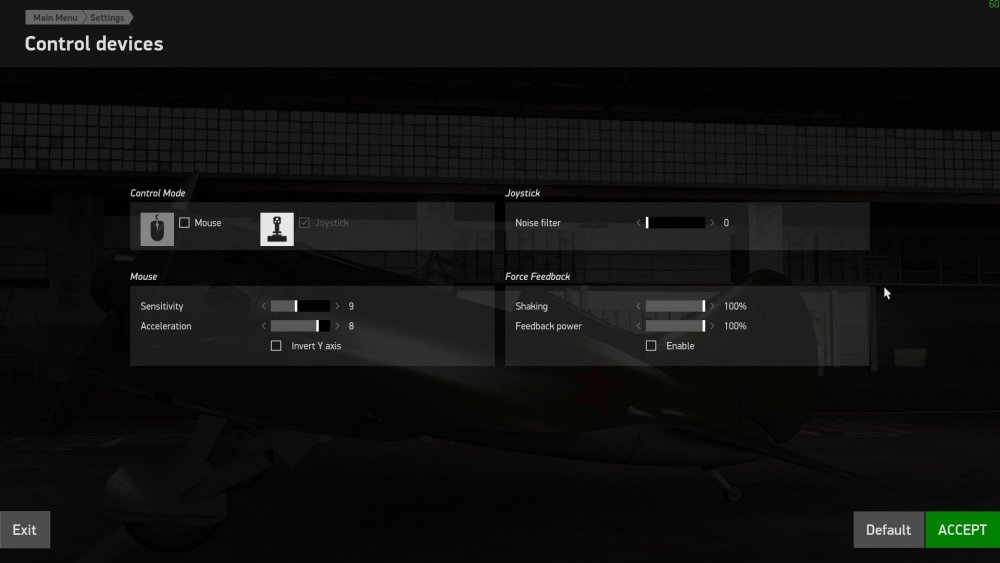Increase Acceleration with right arrow
Screen dimensions: 1000x563
[x=337, y=326]
